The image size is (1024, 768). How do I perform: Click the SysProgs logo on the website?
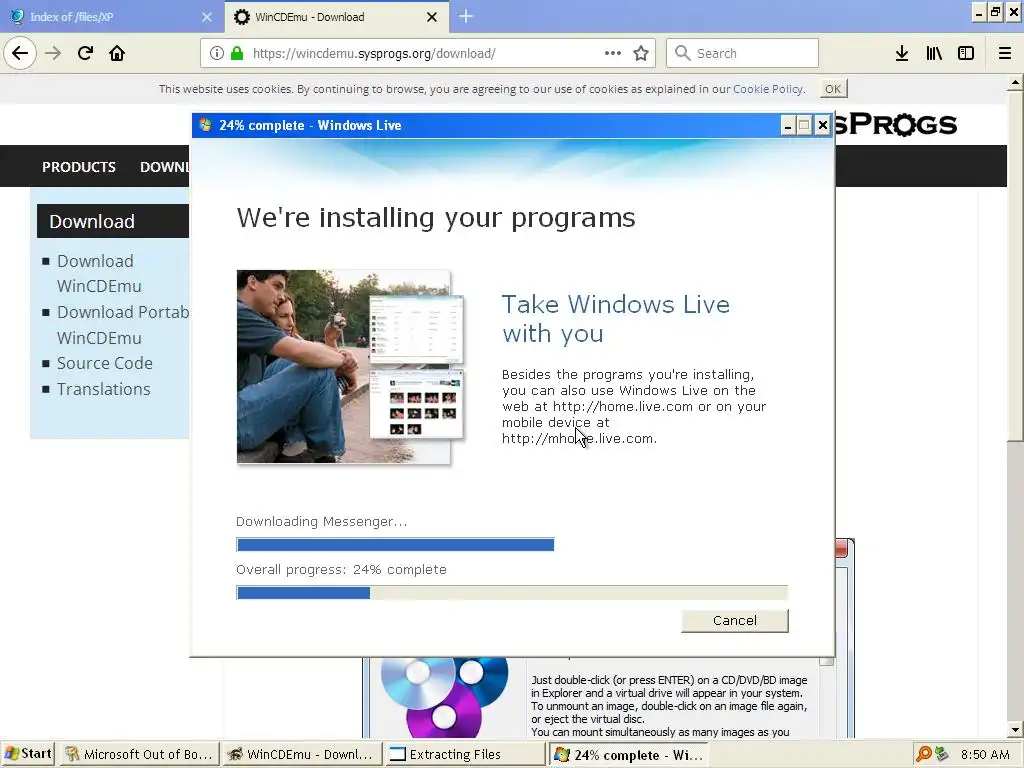click(x=897, y=125)
